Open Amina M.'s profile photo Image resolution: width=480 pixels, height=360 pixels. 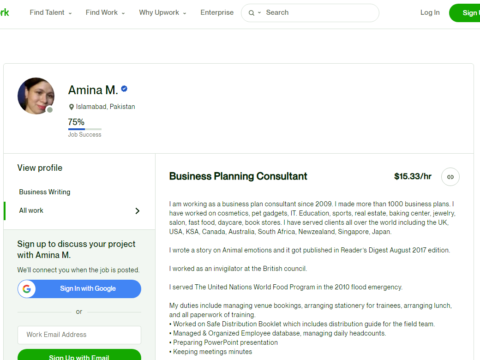click(x=36, y=96)
